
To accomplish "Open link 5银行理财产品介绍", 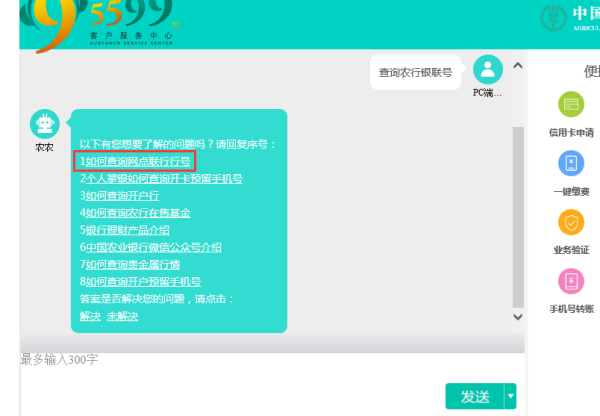I will click(x=124, y=230).
